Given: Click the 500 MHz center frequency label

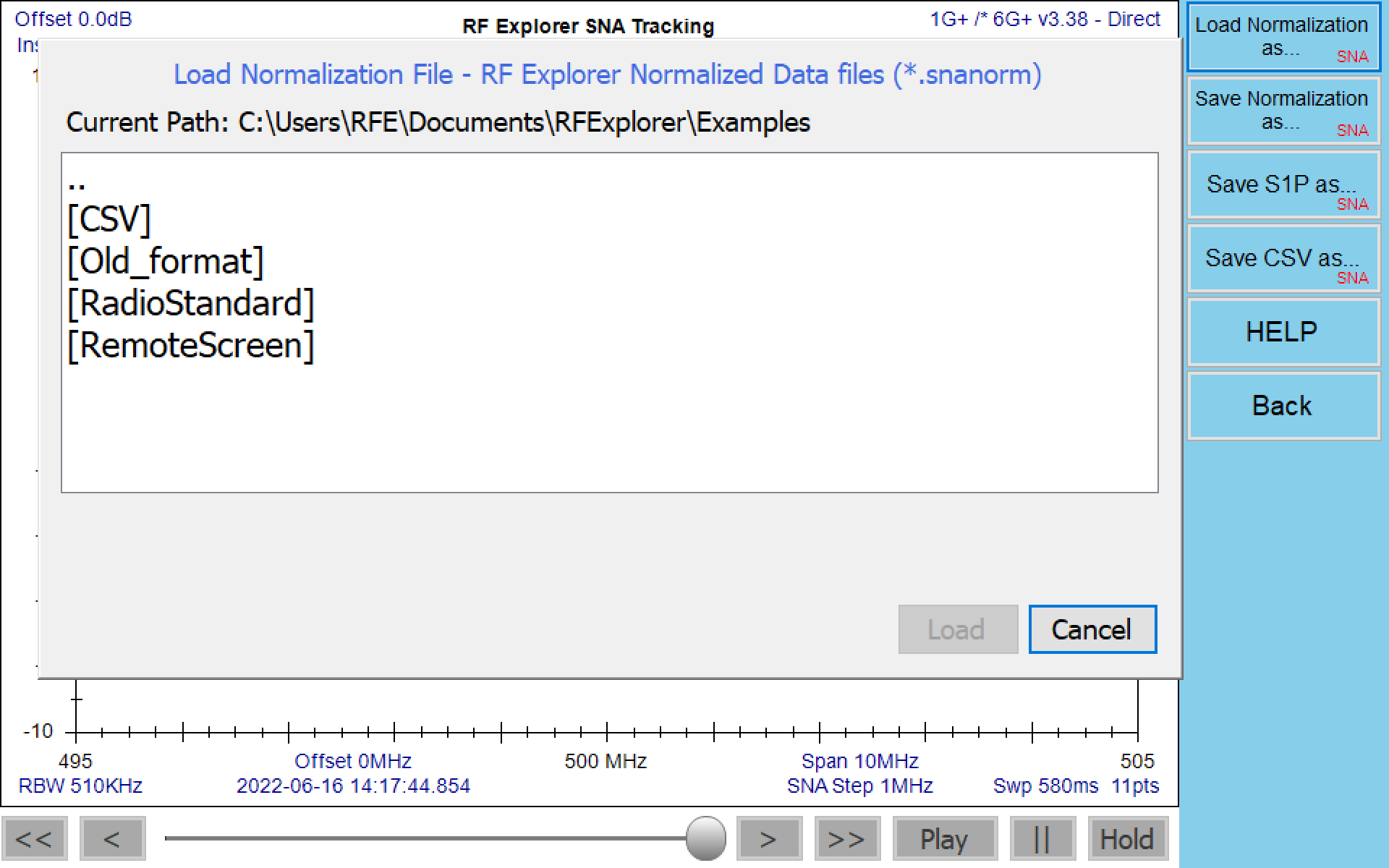Looking at the screenshot, I should pyautogui.click(x=606, y=761).
